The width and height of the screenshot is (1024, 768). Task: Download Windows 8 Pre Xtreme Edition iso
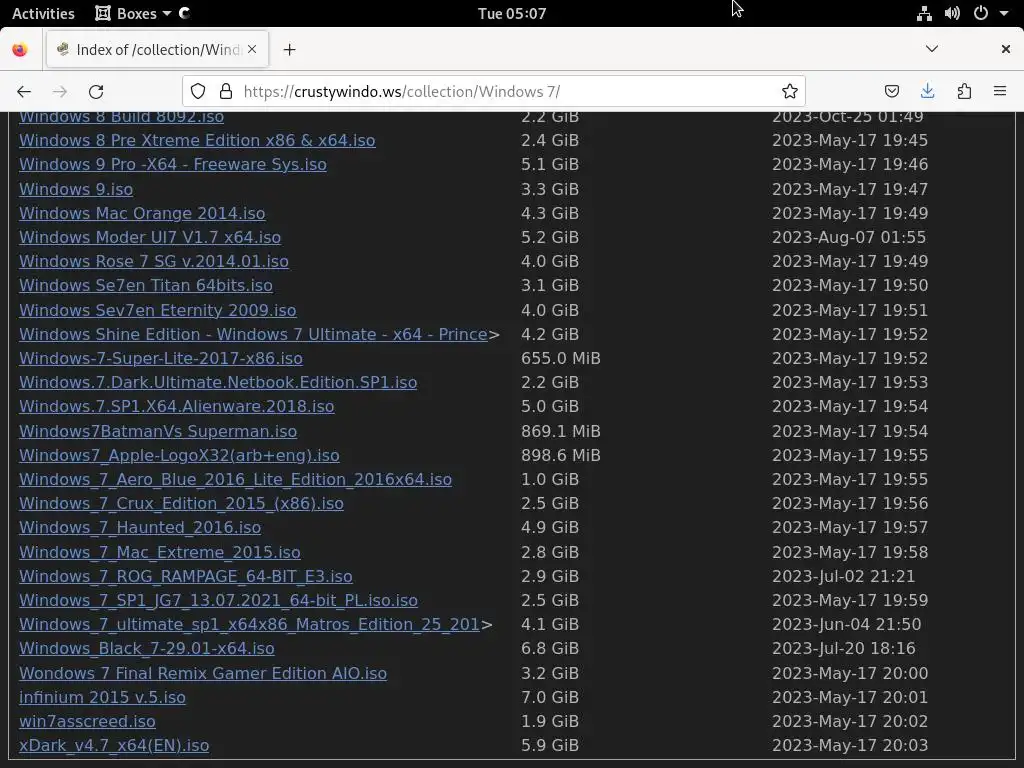click(x=197, y=140)
